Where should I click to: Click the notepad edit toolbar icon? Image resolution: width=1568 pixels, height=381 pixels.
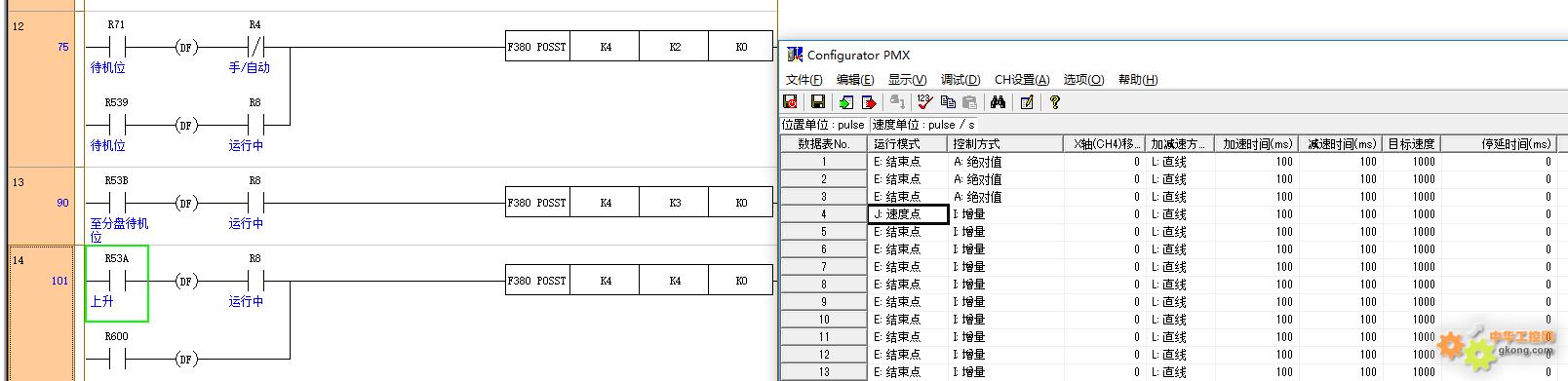pos(1026,101)
